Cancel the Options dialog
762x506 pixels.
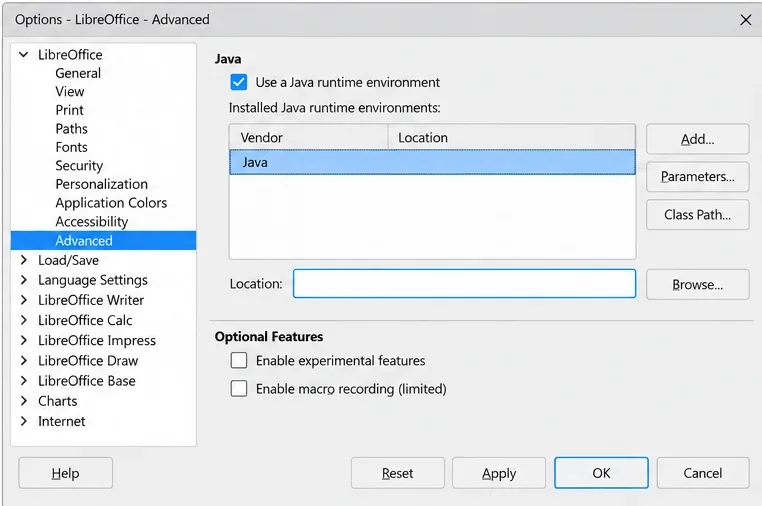(x=703, y=473)
